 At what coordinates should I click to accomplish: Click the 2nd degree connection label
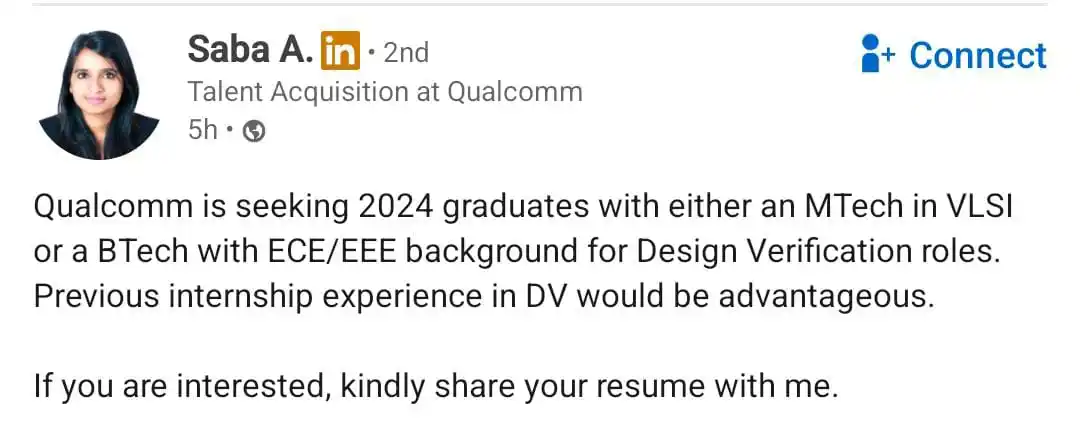click(406, 52)
